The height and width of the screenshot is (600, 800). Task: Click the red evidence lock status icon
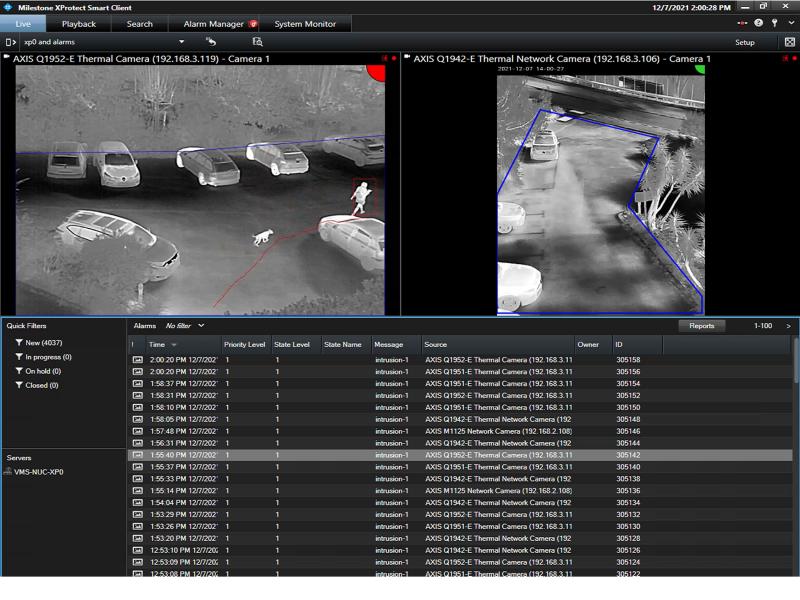[x=742, y=23]
